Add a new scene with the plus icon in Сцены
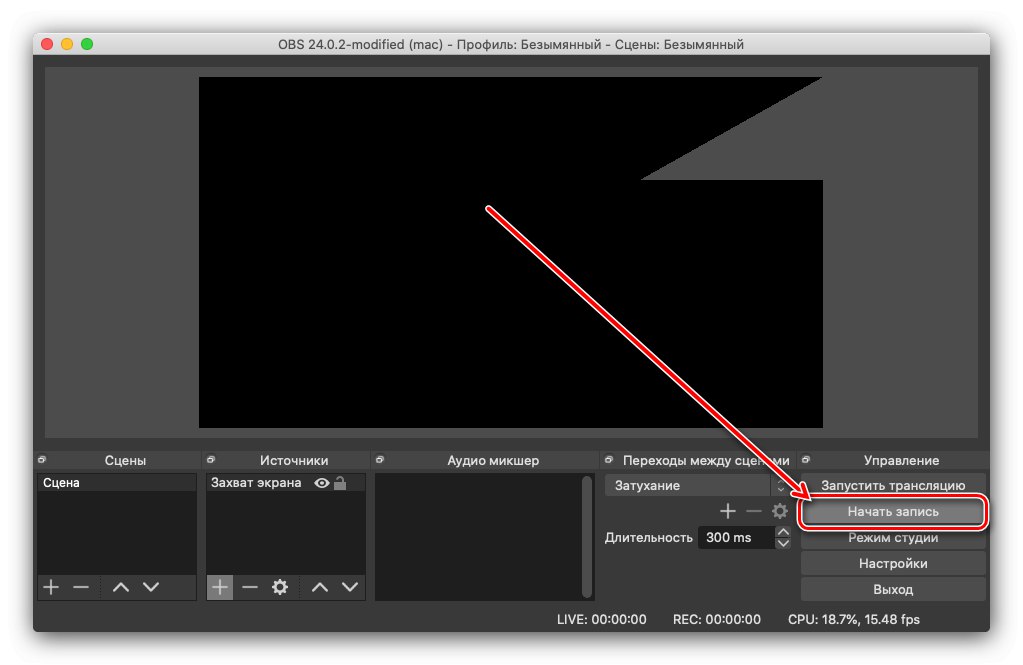The height and width of the screenshot is (665, 1023). 51,587
